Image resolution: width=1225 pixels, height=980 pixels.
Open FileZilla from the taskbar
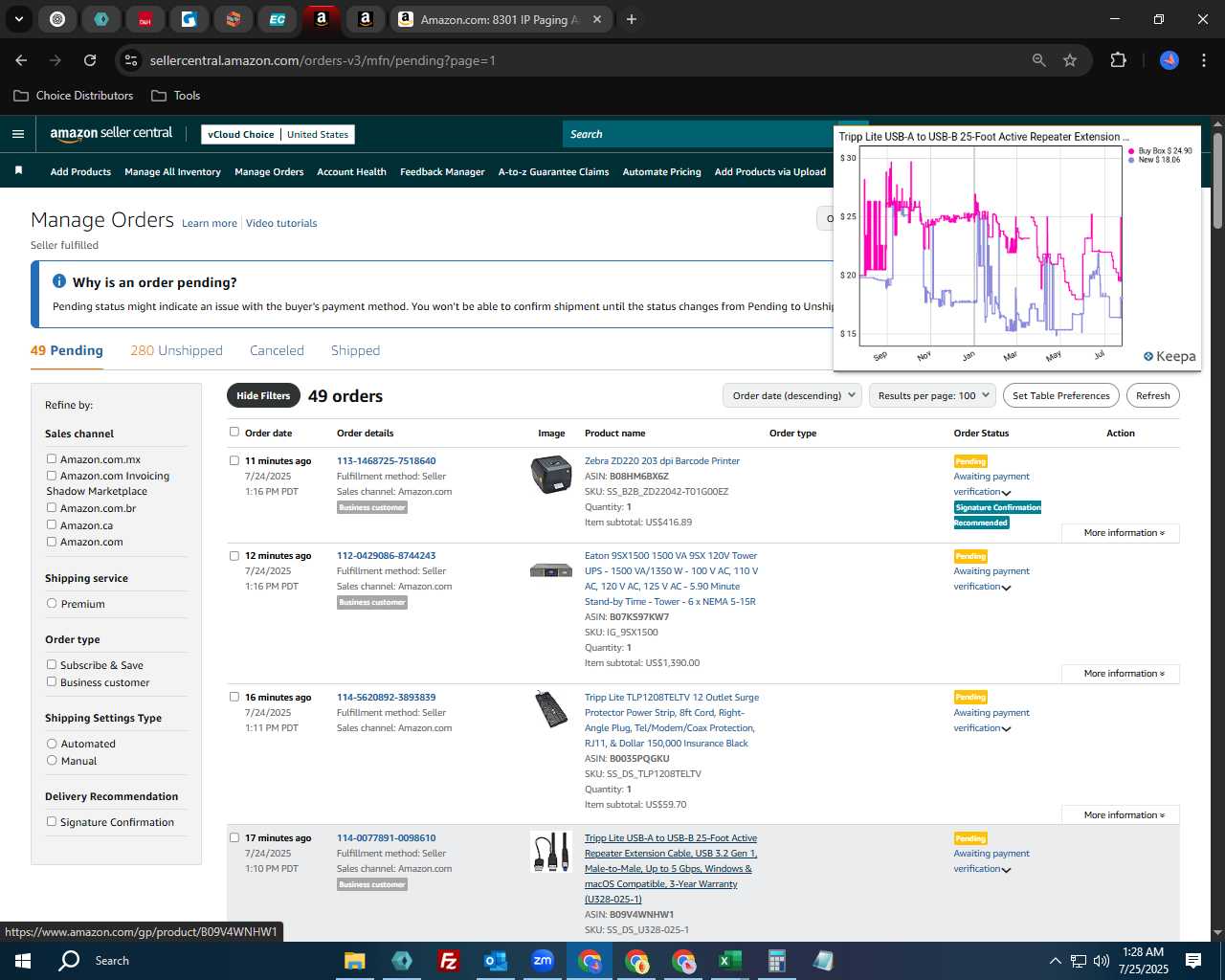(448, 960)
